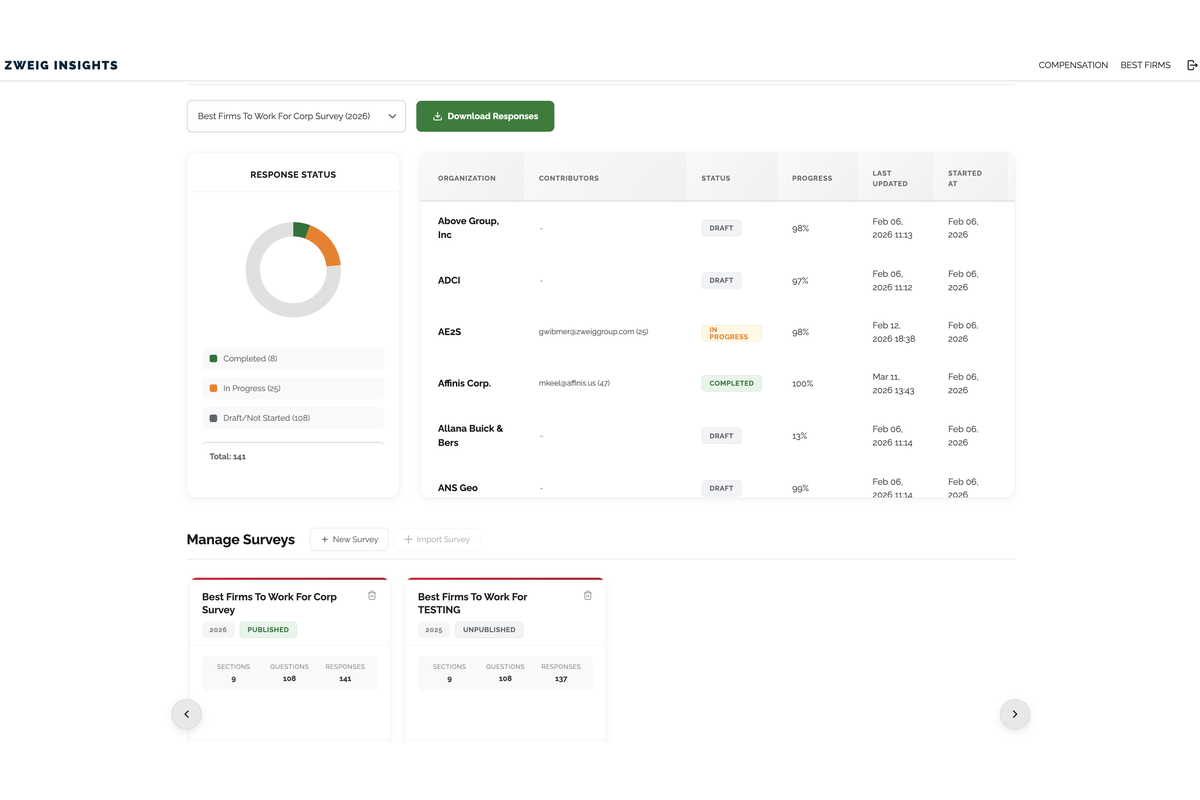The image size is (1200, 800).
Task: Download the survey responses
Action: (x=485, y=116)
